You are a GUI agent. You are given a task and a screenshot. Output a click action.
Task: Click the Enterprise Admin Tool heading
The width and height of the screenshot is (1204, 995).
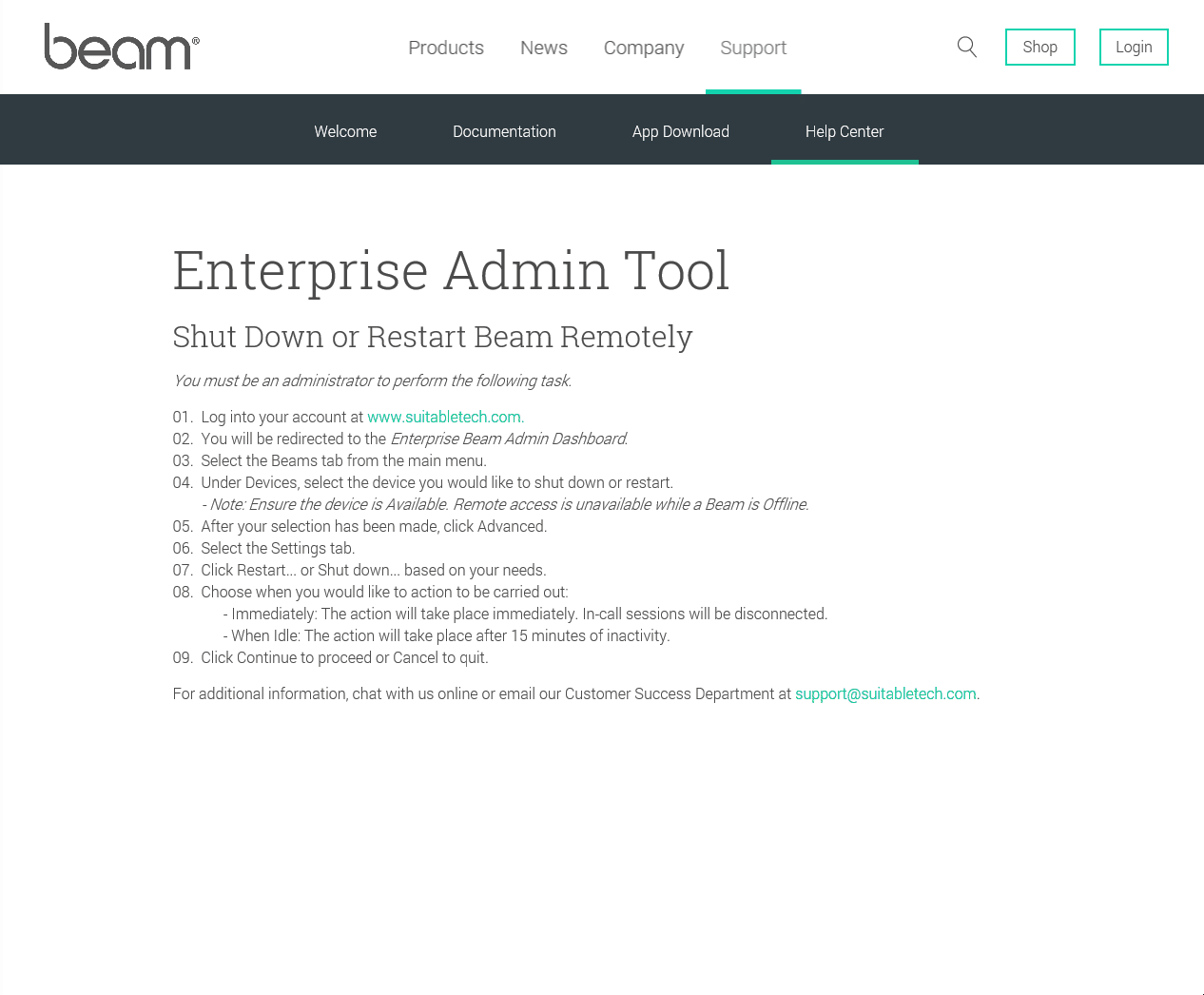451,270
